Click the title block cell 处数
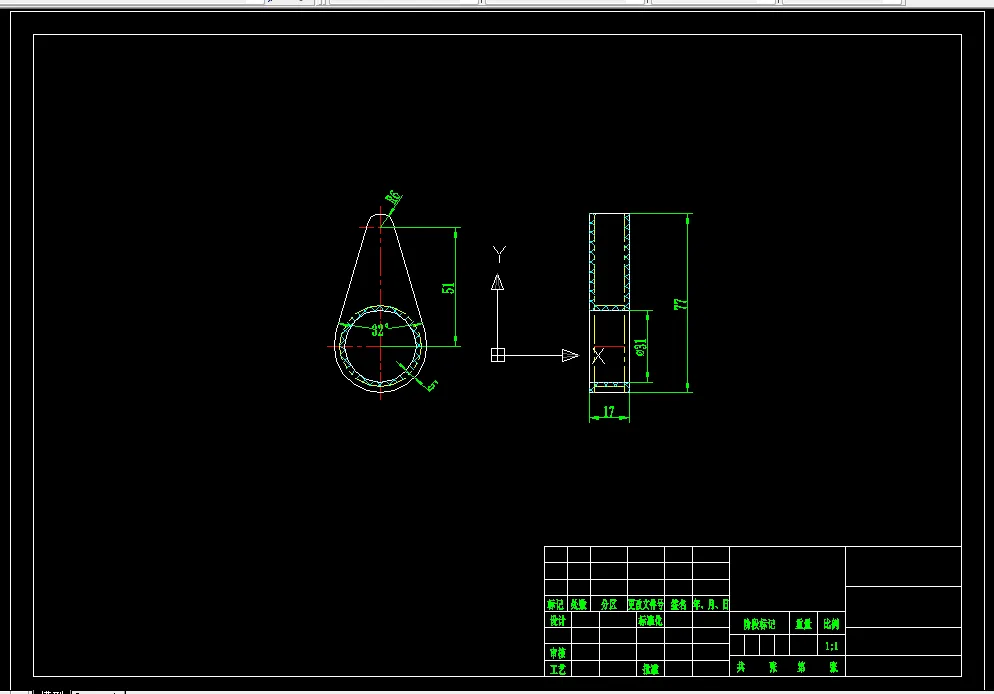Viewport: 994px width, 694px height. [578, 604]
